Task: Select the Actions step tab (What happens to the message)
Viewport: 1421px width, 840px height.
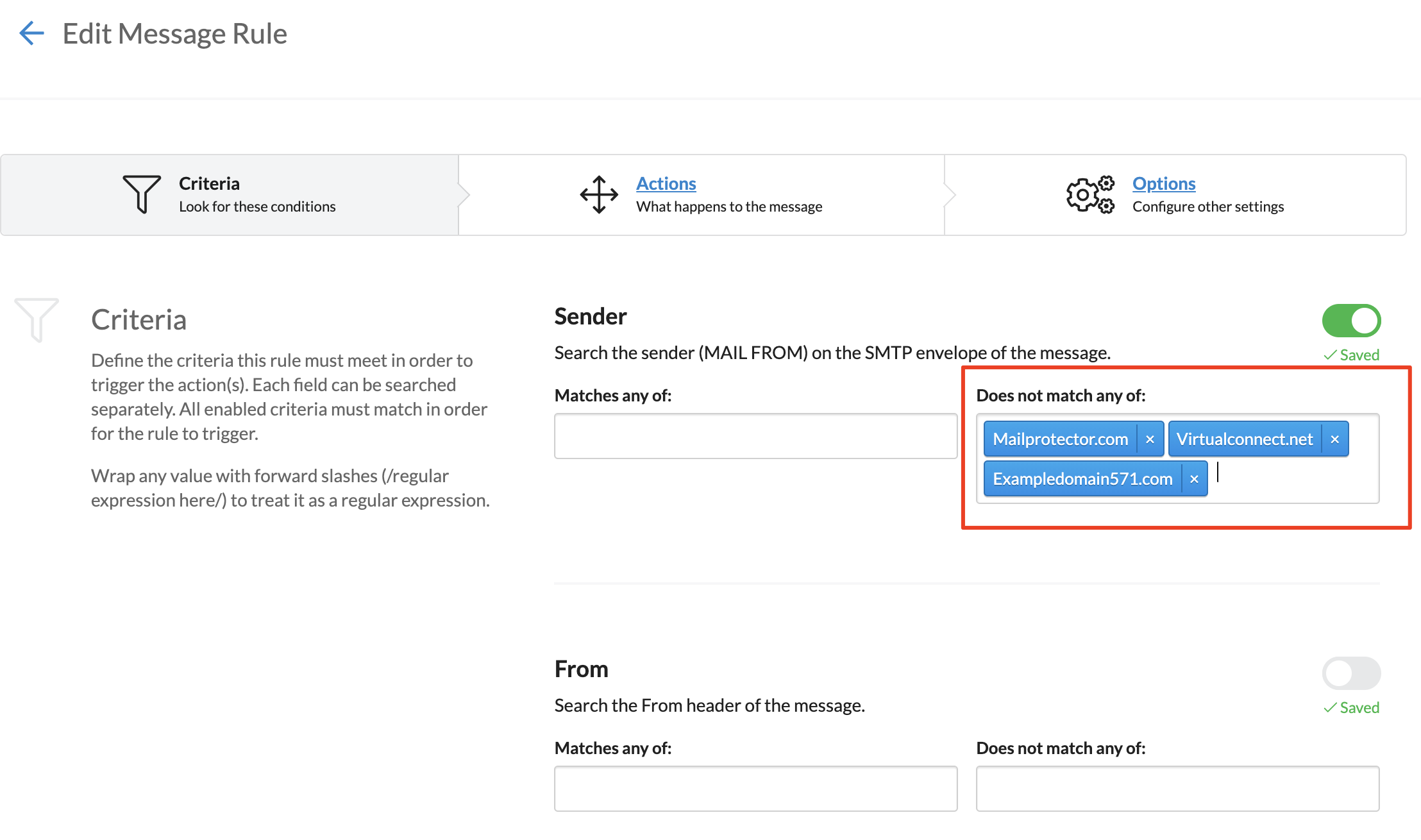Action: (728, 206)
